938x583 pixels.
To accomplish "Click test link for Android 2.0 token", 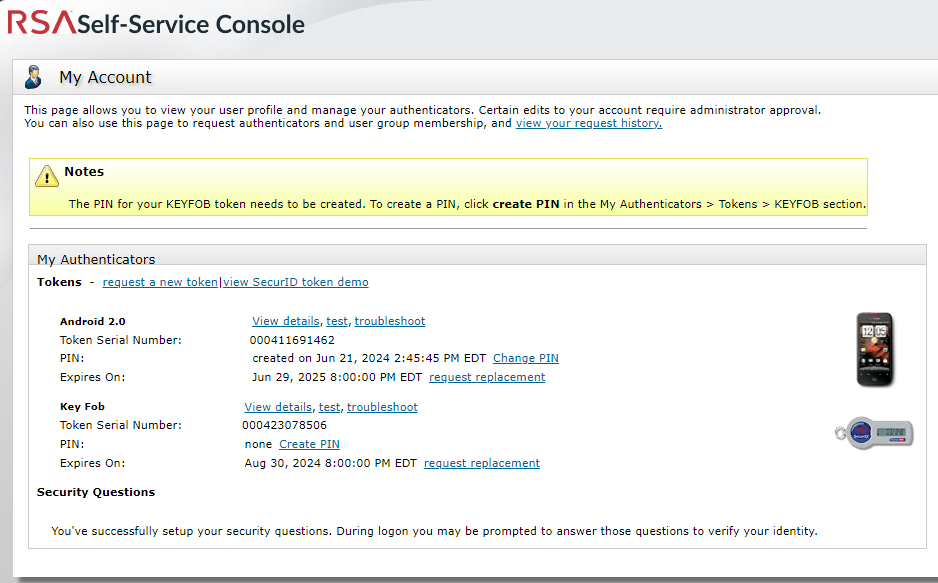I will click(337, 321).
